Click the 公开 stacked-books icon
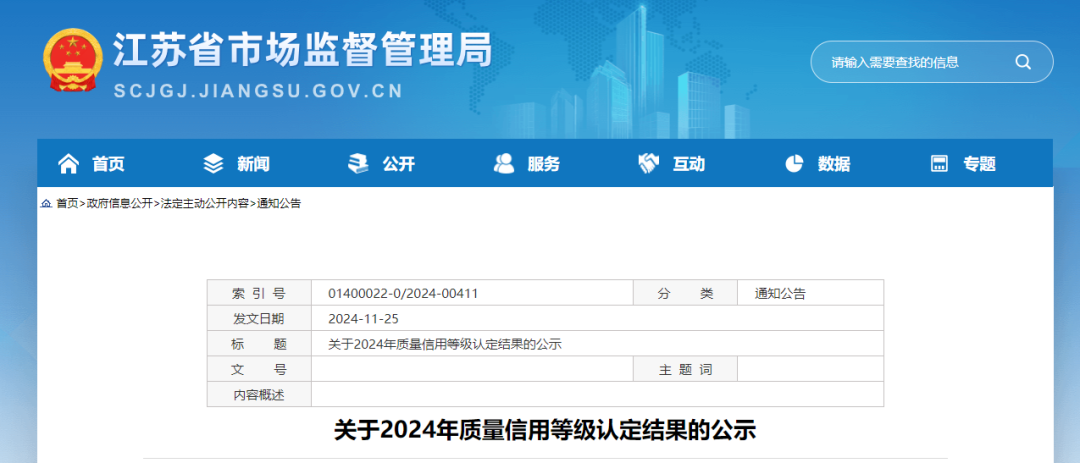 357,163
